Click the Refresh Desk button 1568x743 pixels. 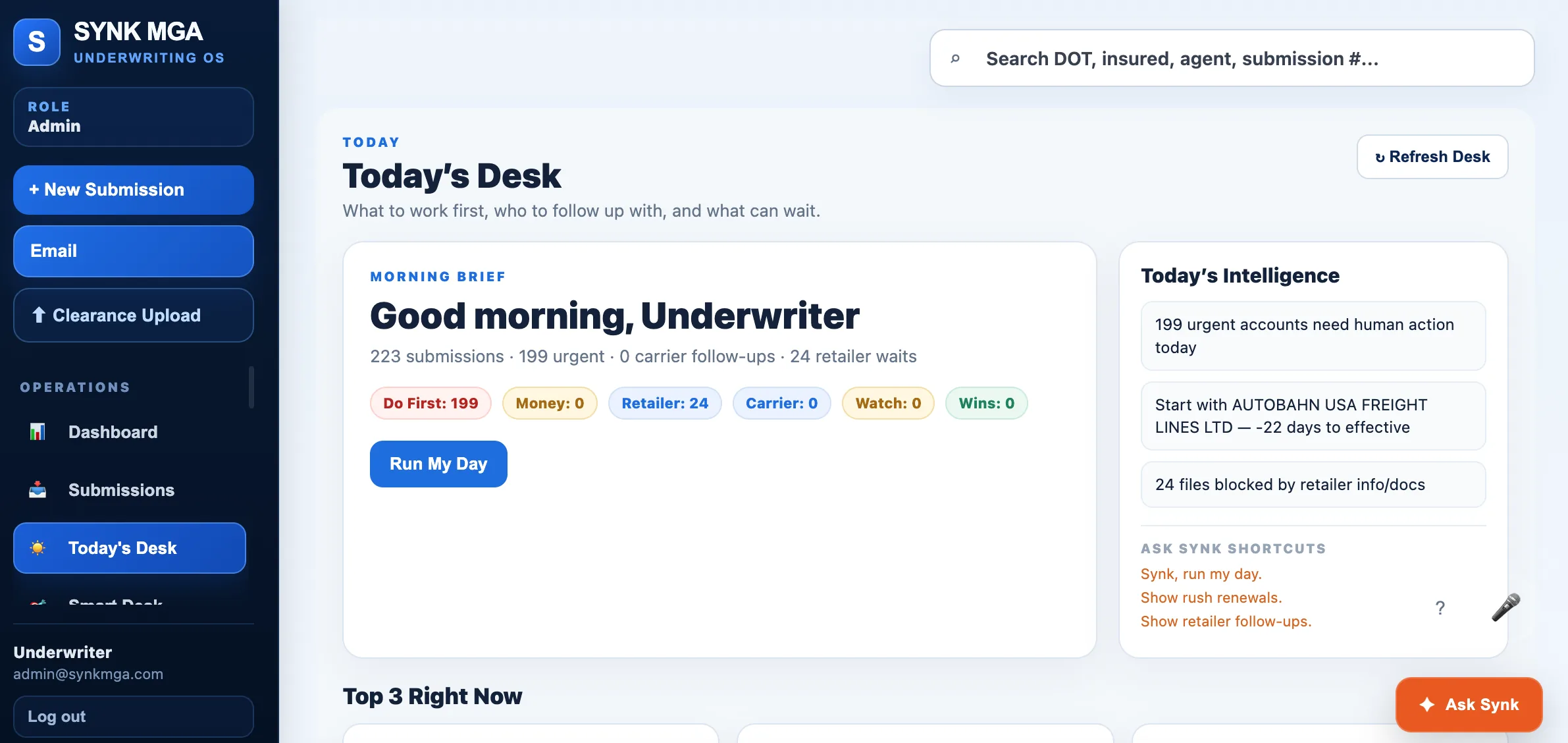(x=1432, y=157)
